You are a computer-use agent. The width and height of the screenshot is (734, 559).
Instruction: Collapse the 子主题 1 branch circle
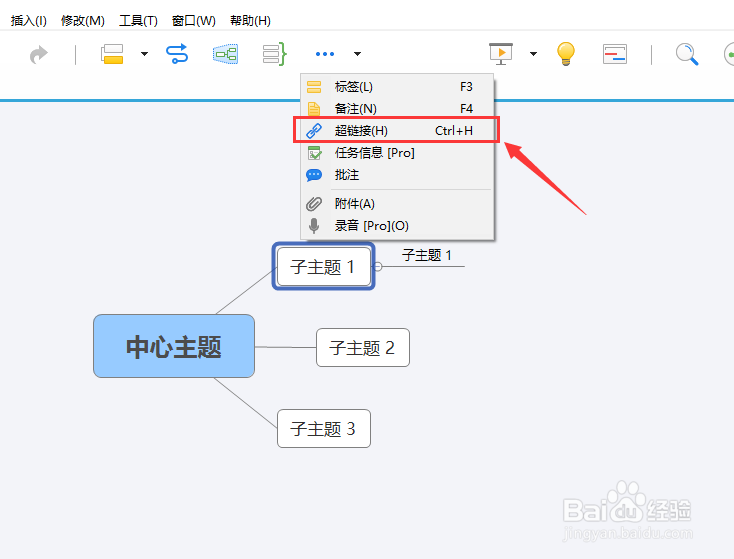point(378,266)
